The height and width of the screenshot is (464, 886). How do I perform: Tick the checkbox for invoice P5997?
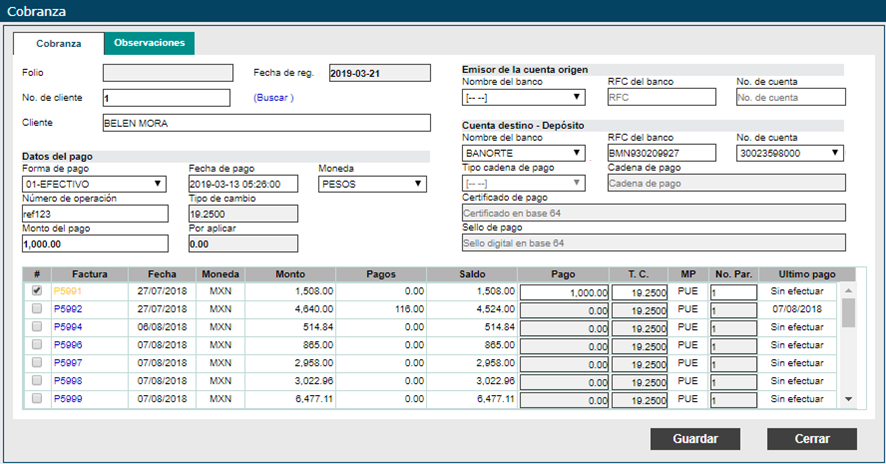pyautogui.click(x=37, y=363)
